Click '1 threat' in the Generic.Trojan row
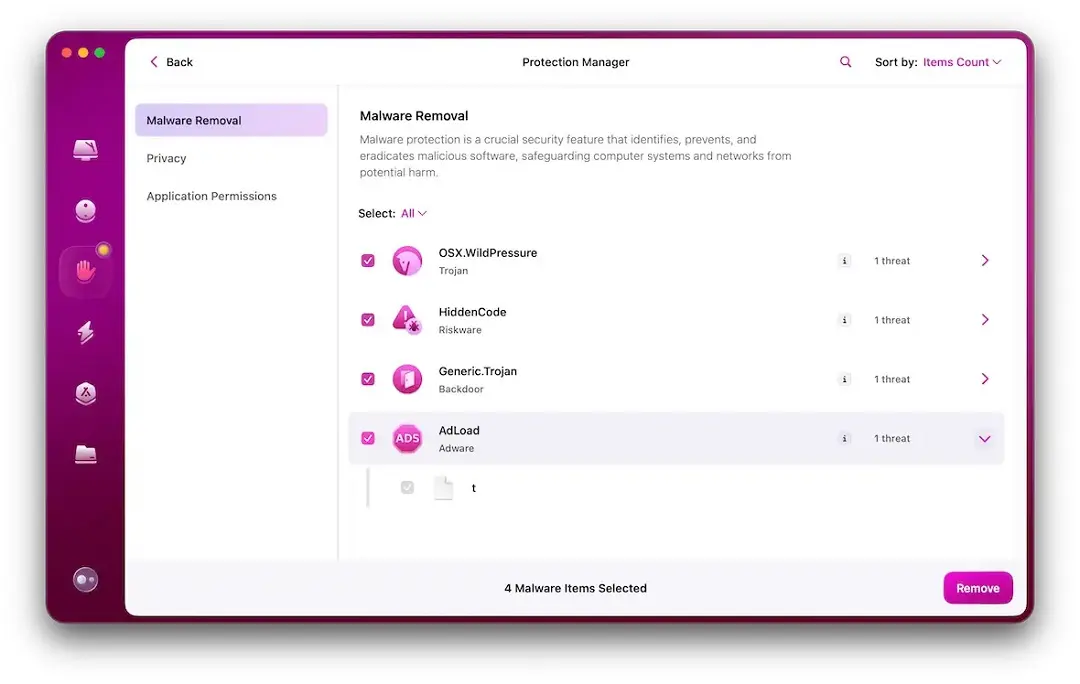Screen dimensions: 1080x684 (x=892, y=380)
